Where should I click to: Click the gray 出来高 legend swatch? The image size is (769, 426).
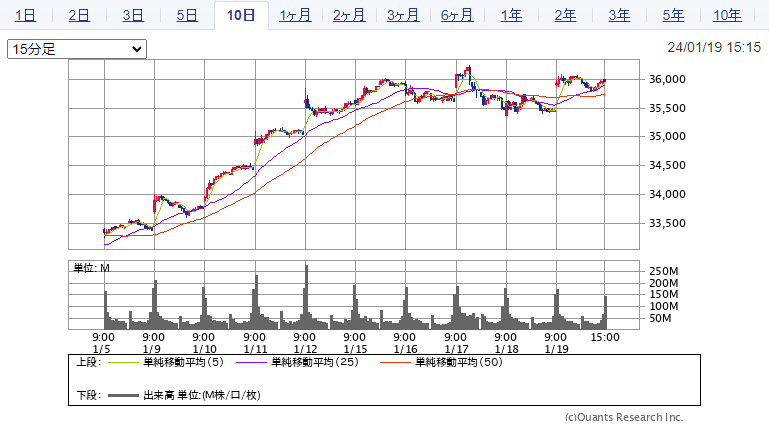pos(124,396)
